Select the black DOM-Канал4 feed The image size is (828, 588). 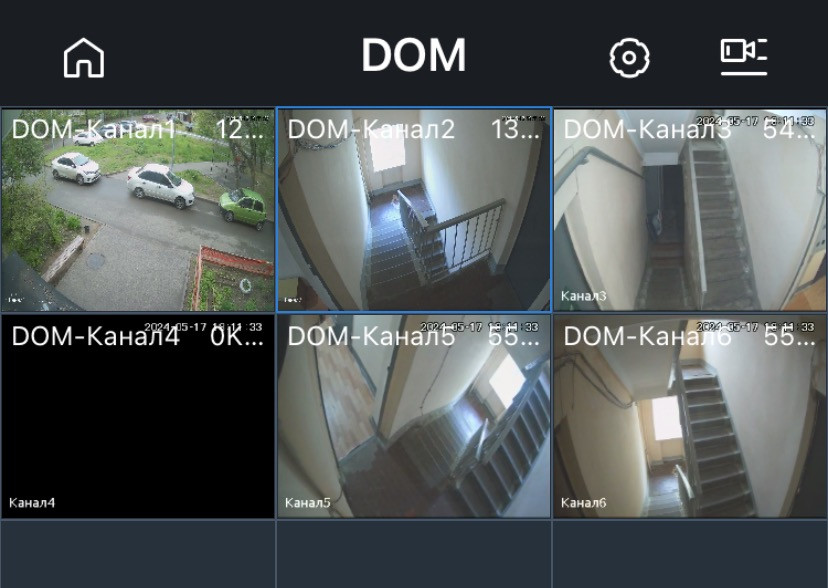[138, 416]
